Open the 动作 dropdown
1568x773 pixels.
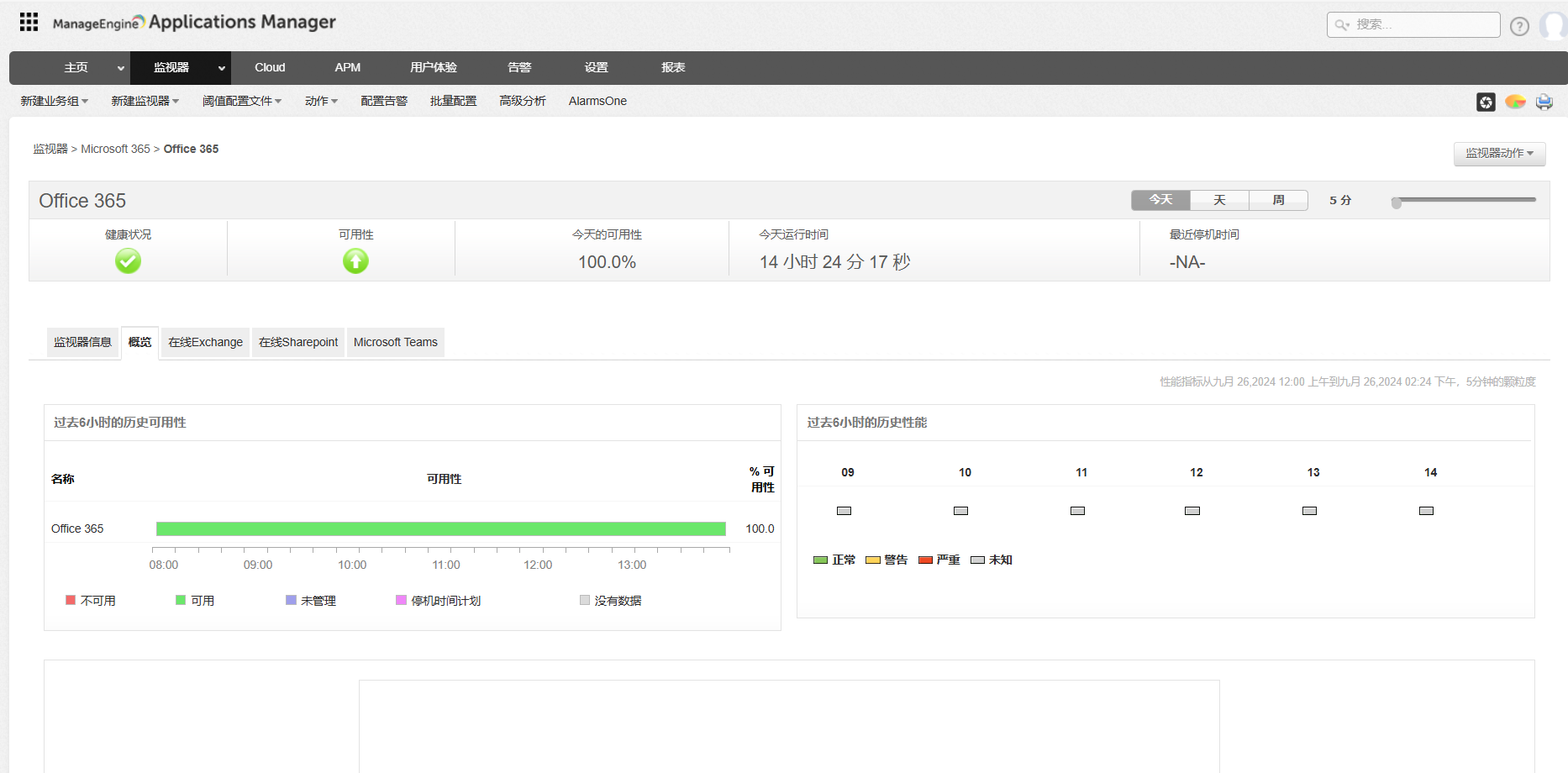click(322, 101)
